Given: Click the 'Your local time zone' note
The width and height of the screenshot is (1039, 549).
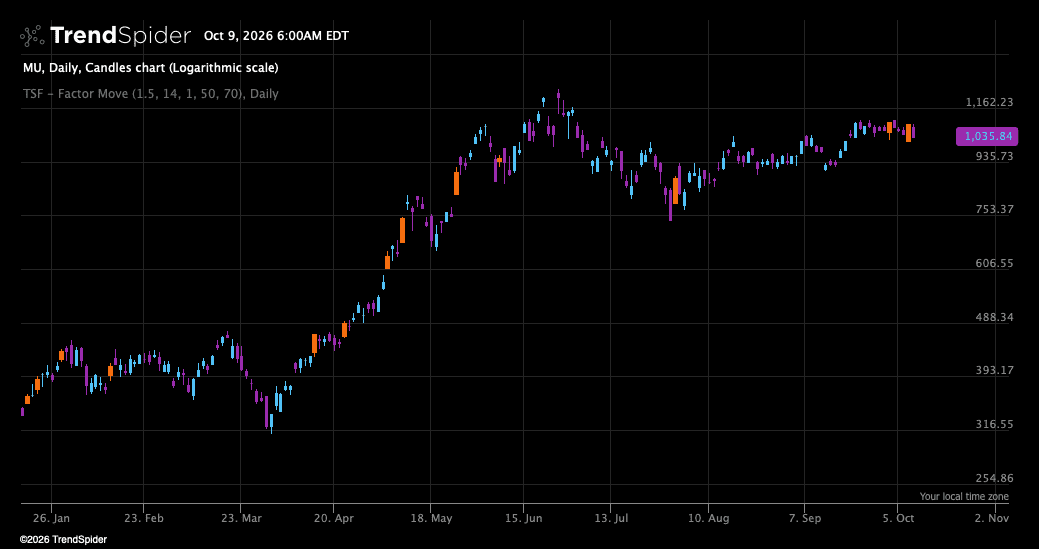Looking at the screenshot, I should (x=964, y=496).
